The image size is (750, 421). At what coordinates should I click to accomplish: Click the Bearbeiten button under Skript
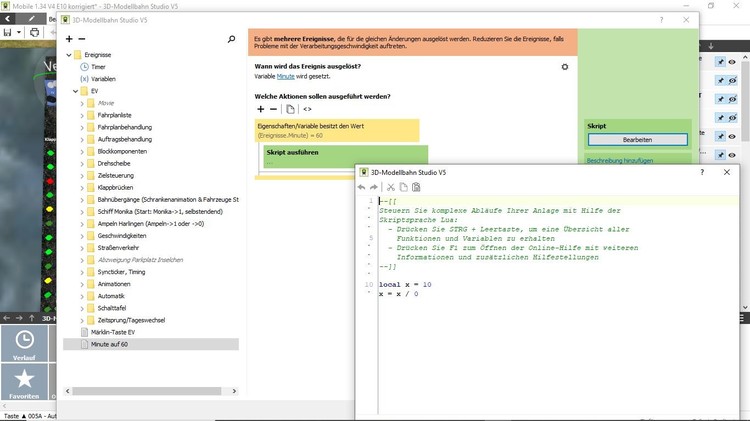tap(638, 140)
